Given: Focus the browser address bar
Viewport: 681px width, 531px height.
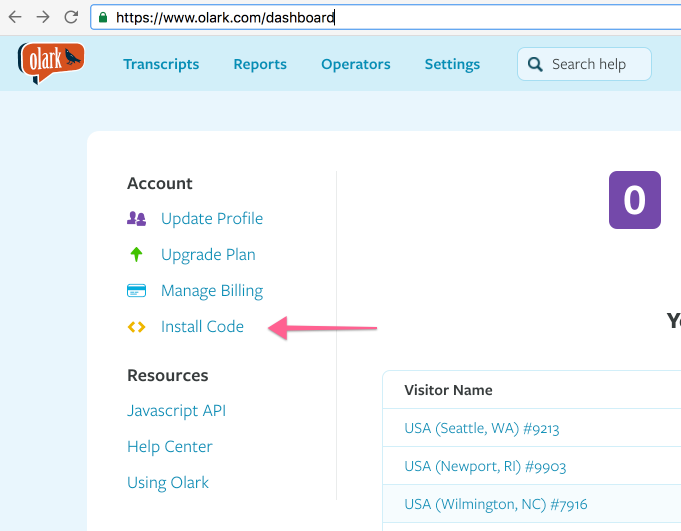Looking at the screenshot, I should pyautogui.click(x=386, y=17).
